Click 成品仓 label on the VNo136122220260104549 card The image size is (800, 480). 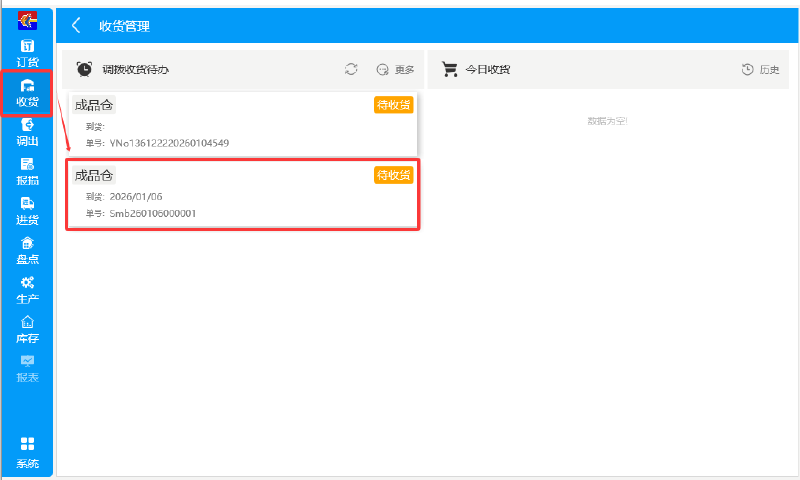94,105
